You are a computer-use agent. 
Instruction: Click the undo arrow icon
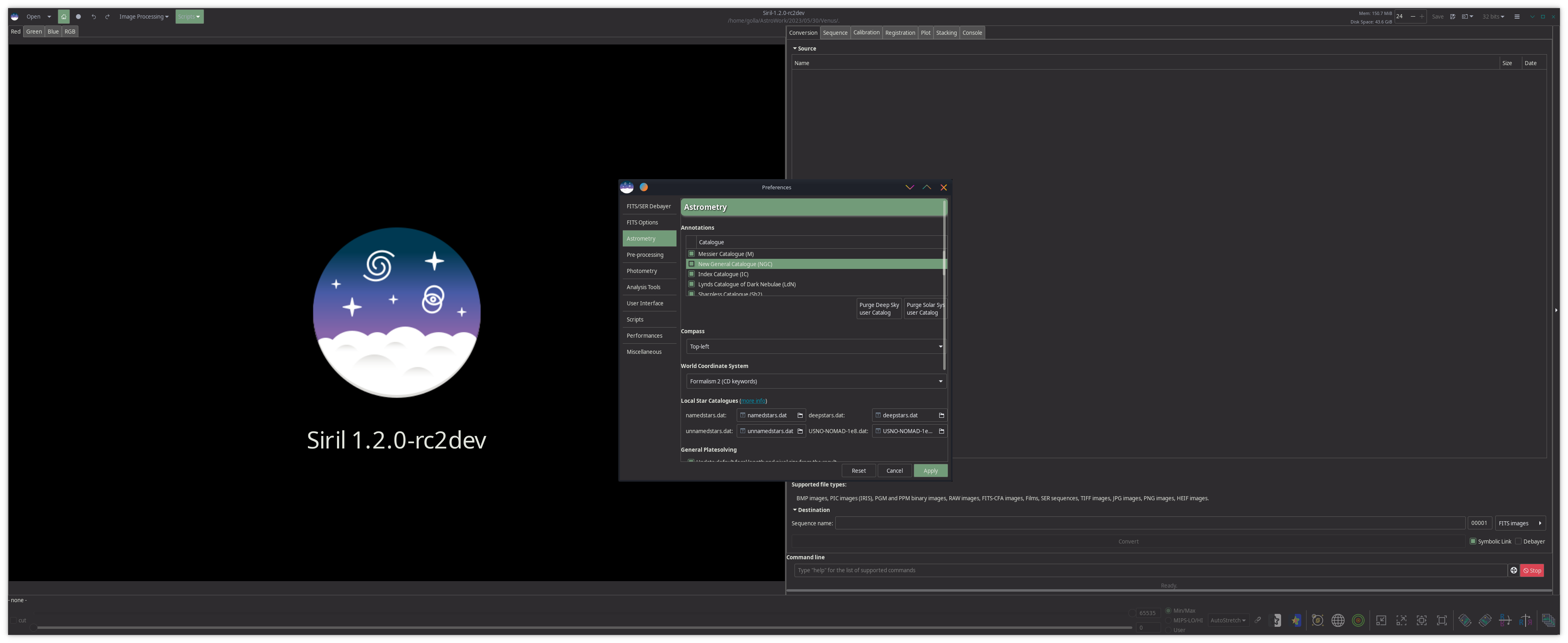[x=93, y=17]
